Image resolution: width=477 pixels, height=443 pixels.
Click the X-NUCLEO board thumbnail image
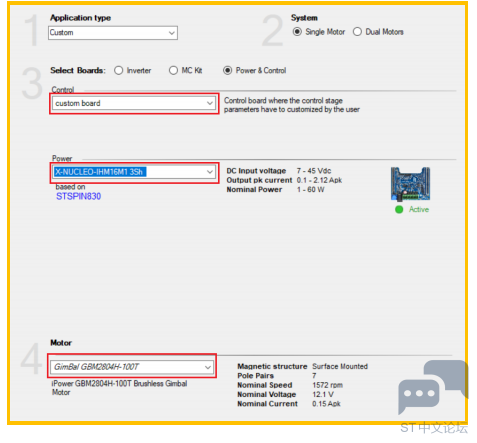click(x=410, y=184)
